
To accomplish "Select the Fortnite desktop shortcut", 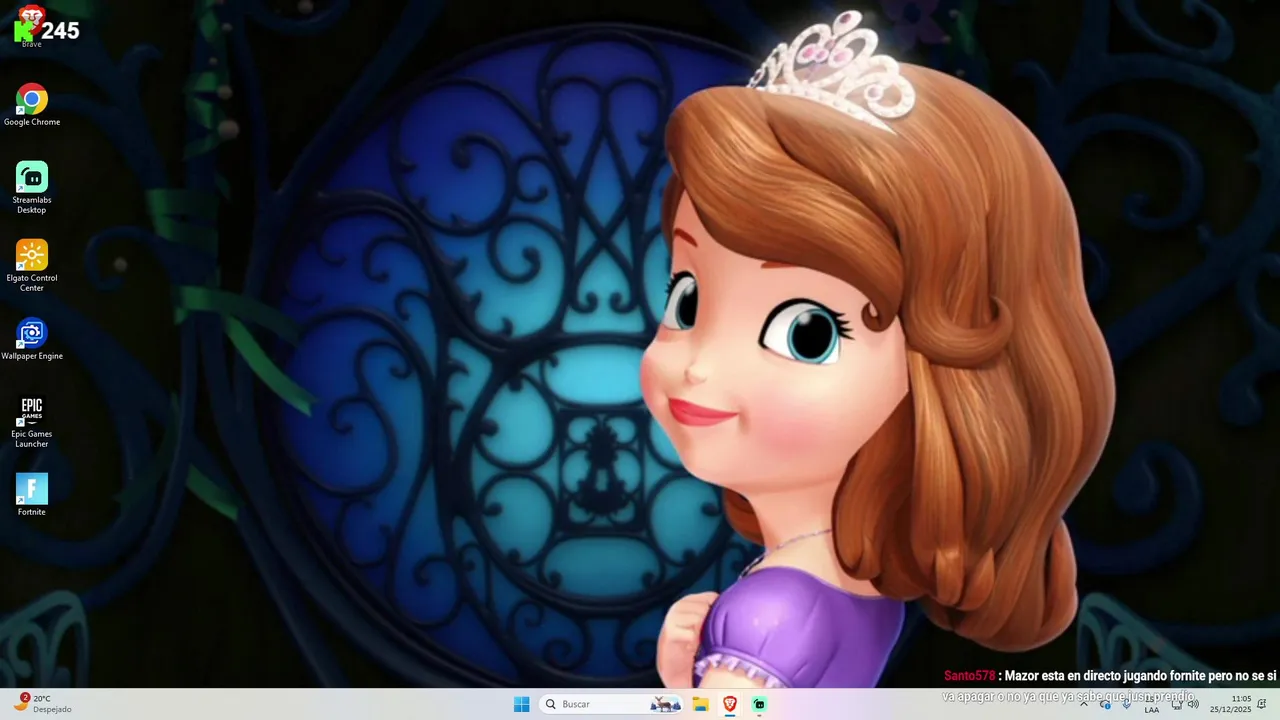I will click(x=31, y=494).
